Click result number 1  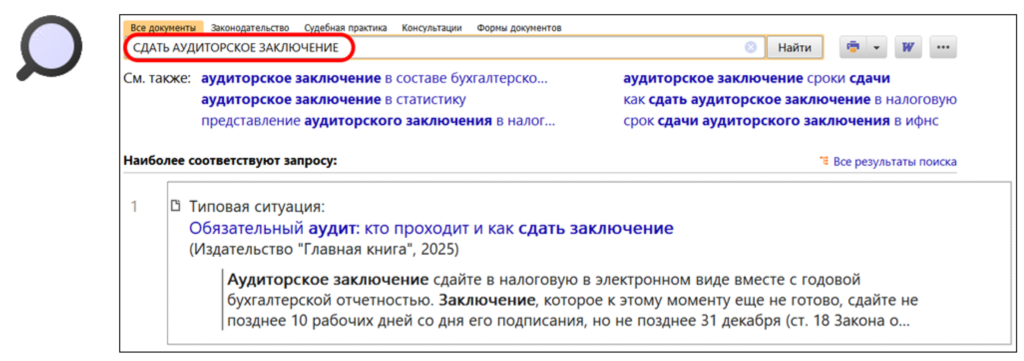(134, 207)
